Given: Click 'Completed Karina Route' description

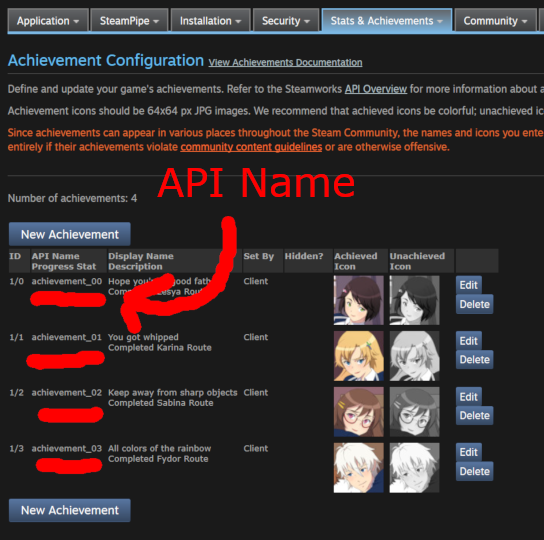Looking at the screenshot, I should [x=160, y=348].
